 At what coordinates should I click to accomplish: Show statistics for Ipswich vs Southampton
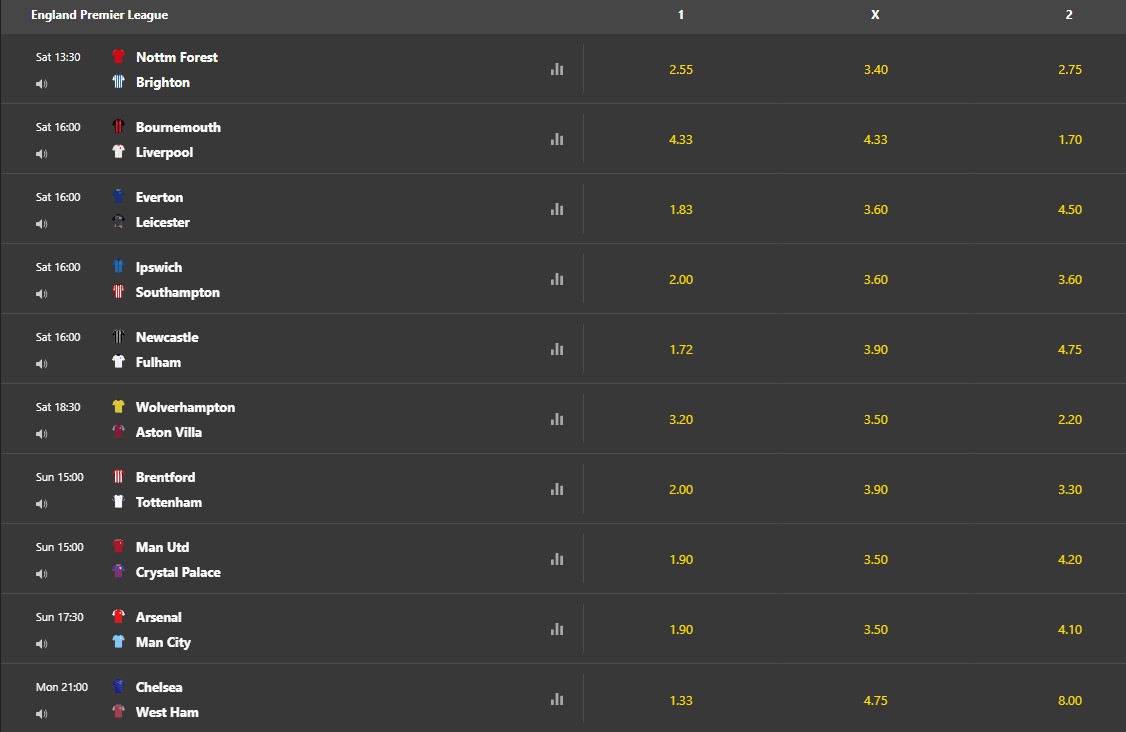tap(557, 279)
